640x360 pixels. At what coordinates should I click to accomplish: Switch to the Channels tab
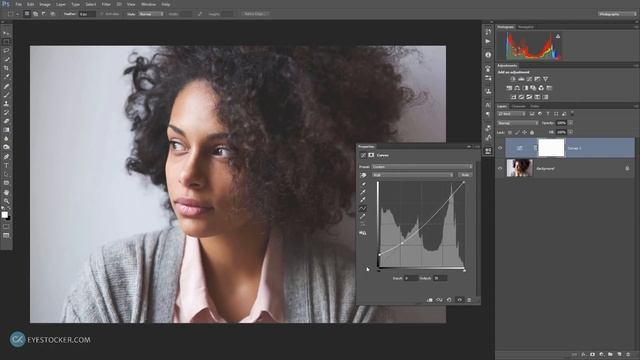[x=519, y=106]
